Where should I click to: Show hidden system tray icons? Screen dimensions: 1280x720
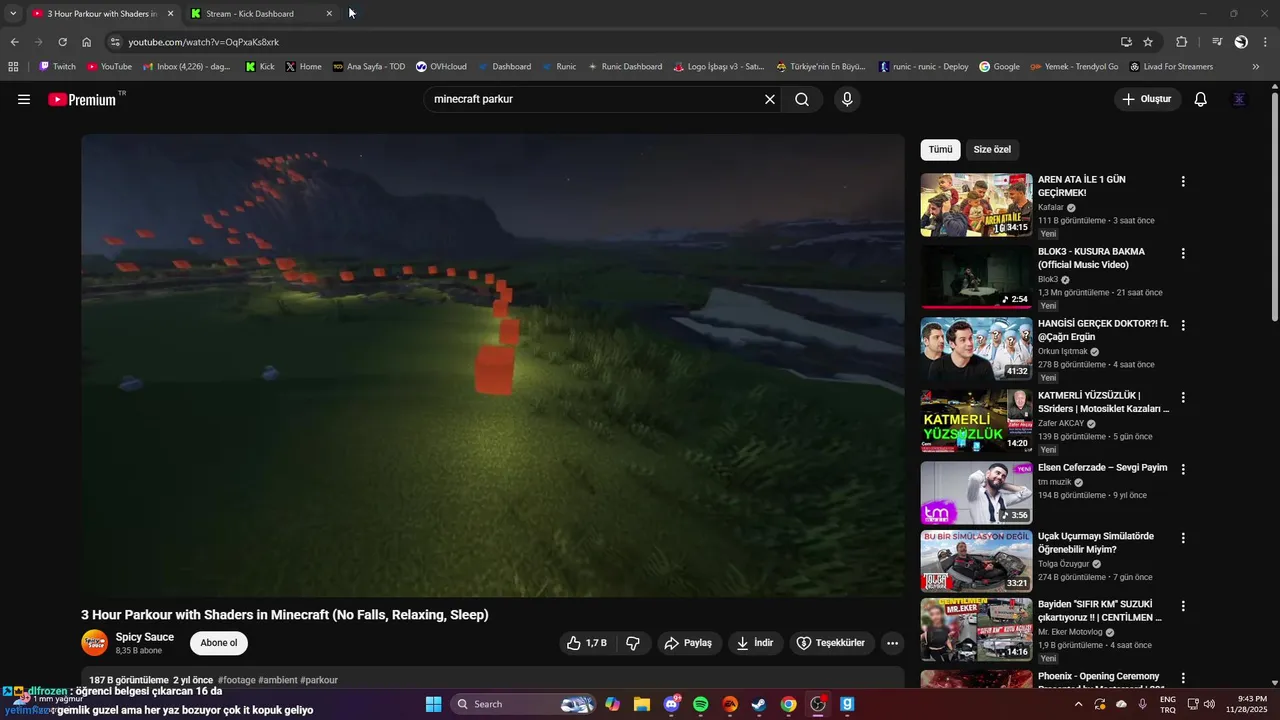pos(1078,704)
